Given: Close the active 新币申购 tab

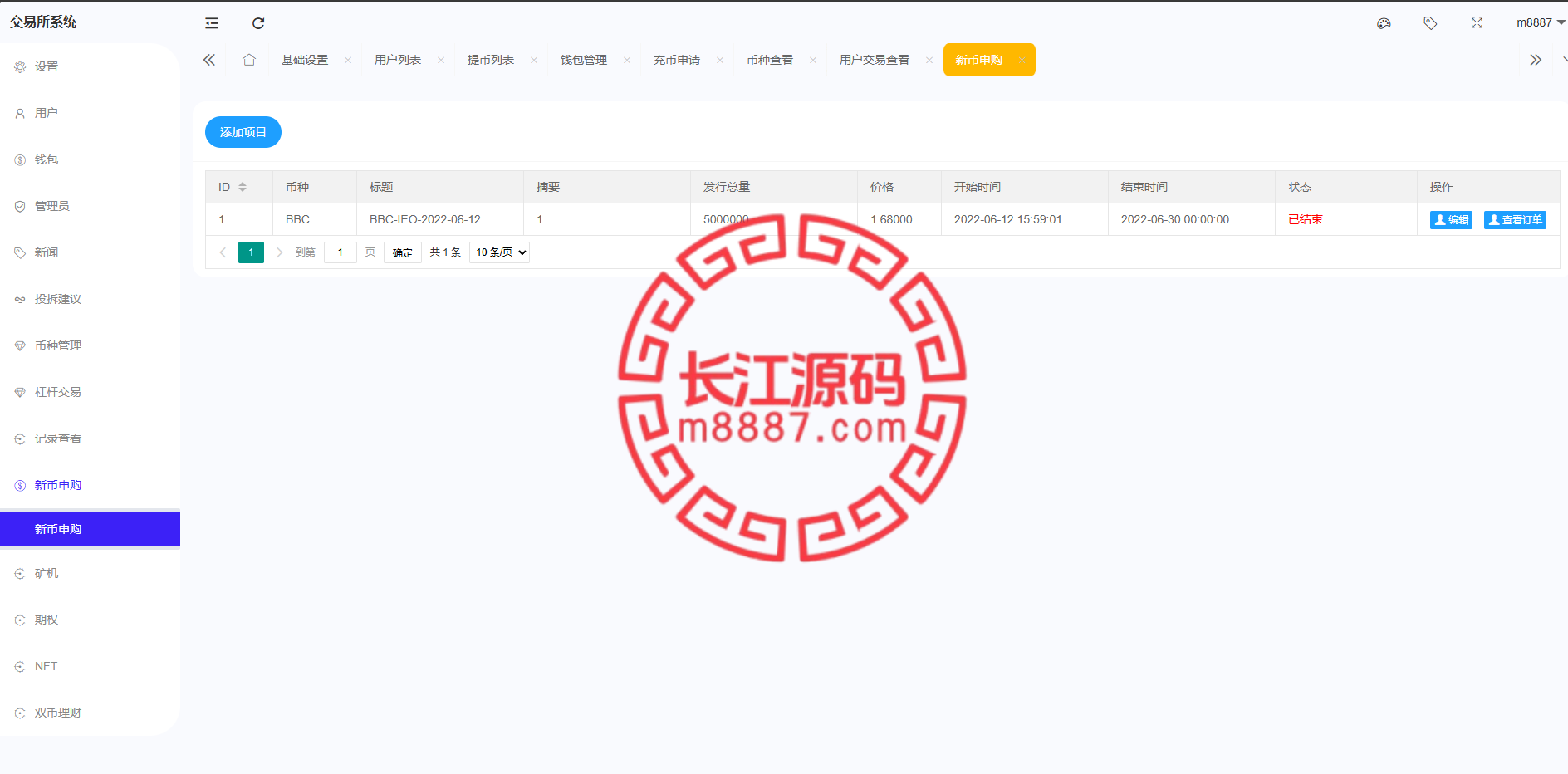Looking at the screenshot, I should (1022, 60).
